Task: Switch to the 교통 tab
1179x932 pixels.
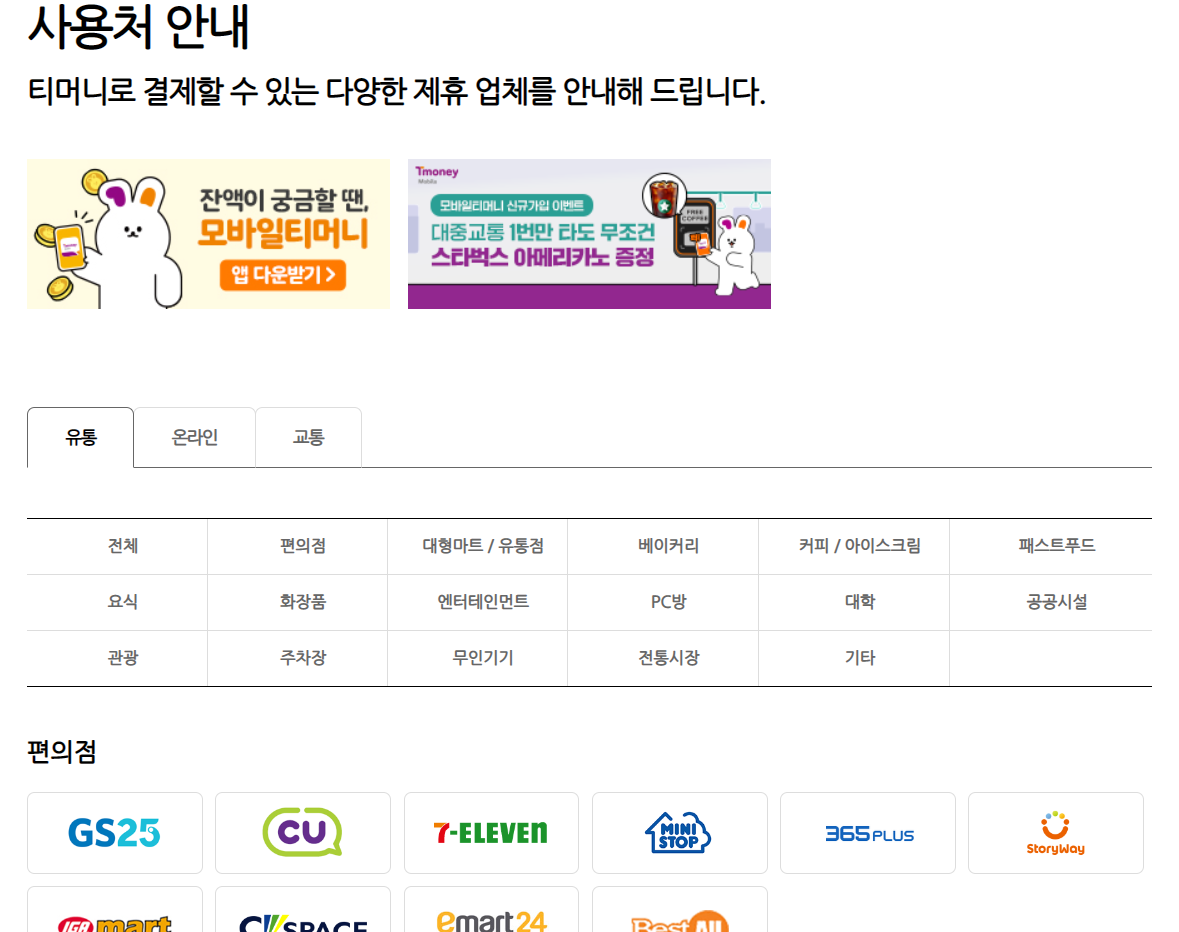Action: pyautogui.click(x=308, y=437)
